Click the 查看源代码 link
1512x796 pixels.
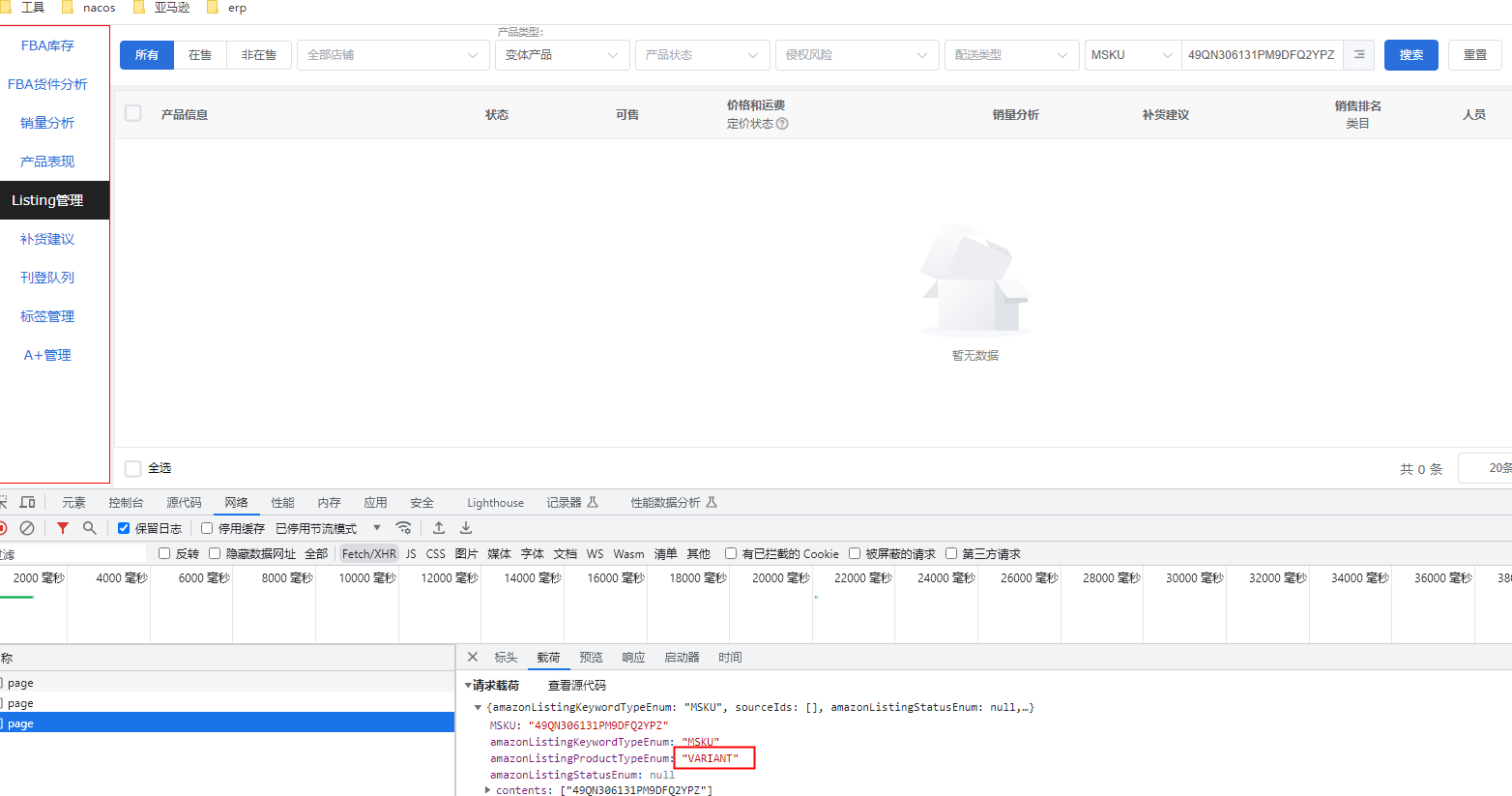(577, 685)
